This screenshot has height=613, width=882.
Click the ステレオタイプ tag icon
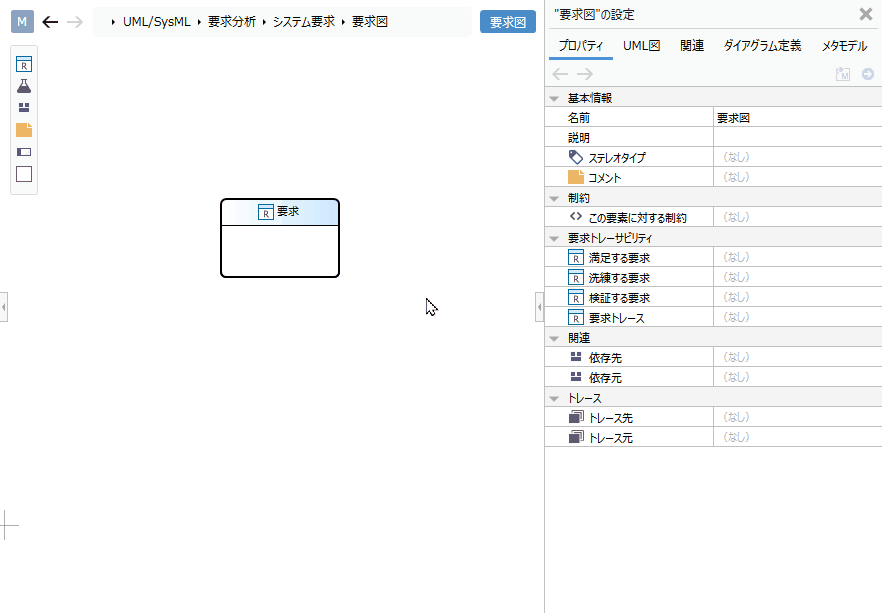click(x=575, y=157)
